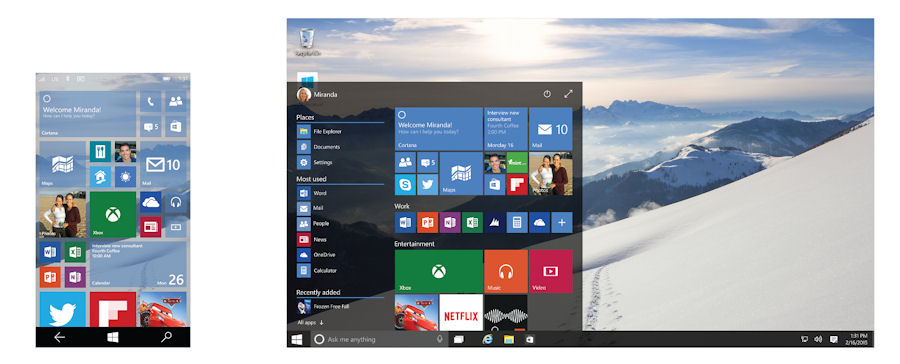Click the microphone icon in search box

pyautogui.click(x=440, y=339)
